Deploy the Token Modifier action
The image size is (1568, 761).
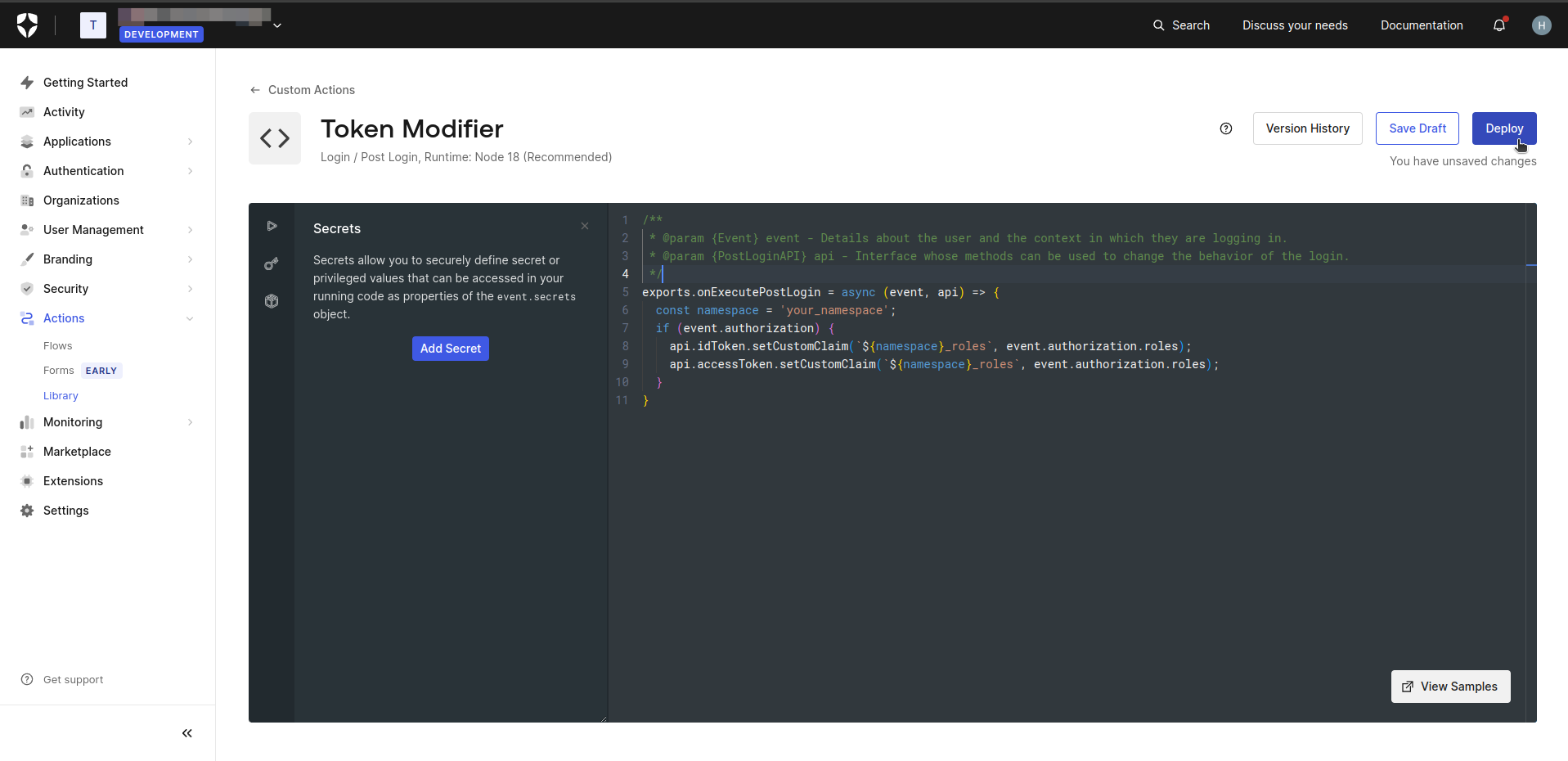1504,128
